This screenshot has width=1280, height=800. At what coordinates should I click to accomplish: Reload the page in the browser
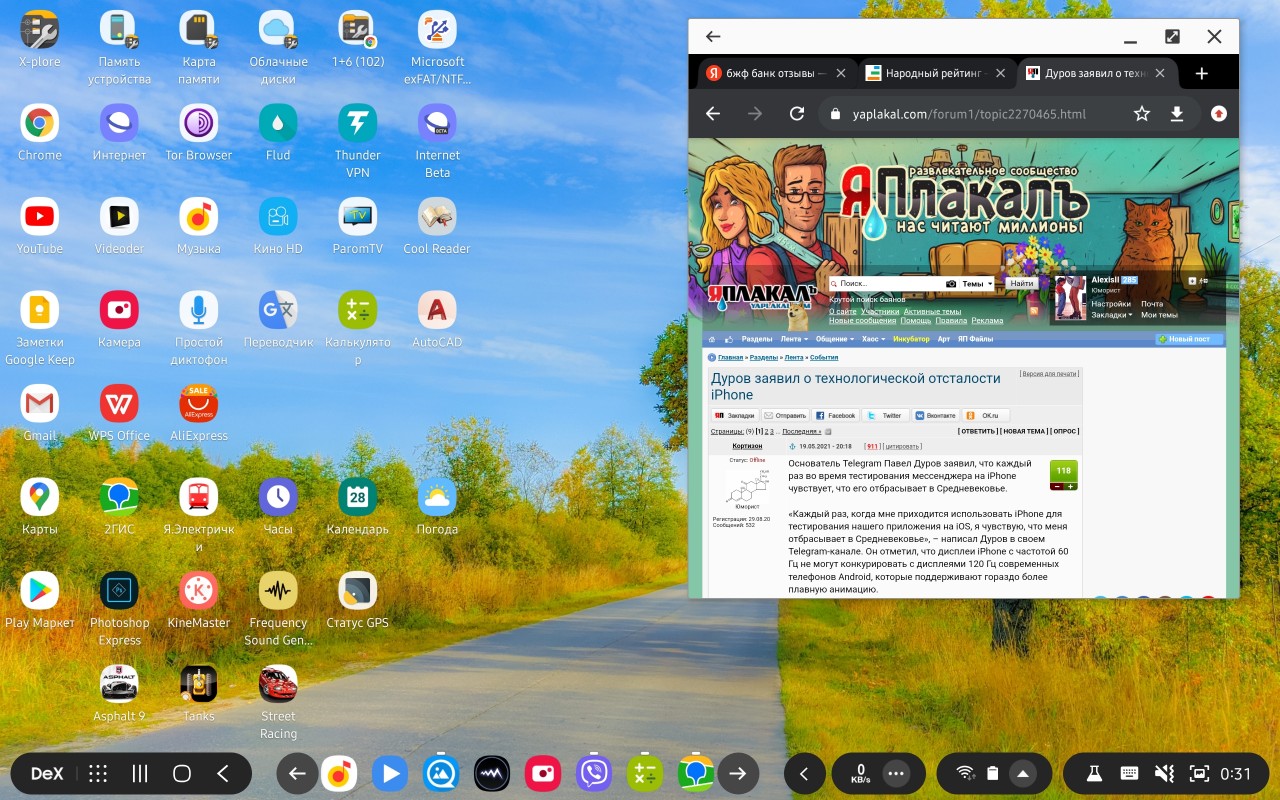[797, 114]
